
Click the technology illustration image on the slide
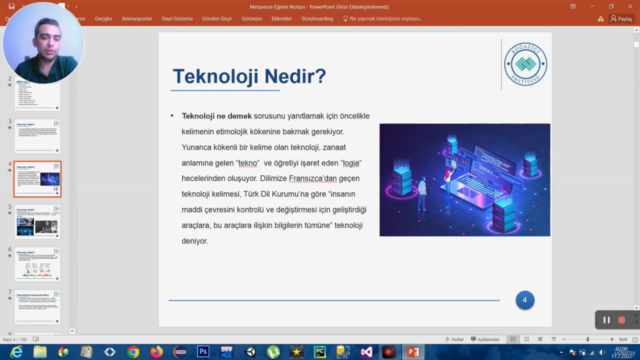point(465,180)
